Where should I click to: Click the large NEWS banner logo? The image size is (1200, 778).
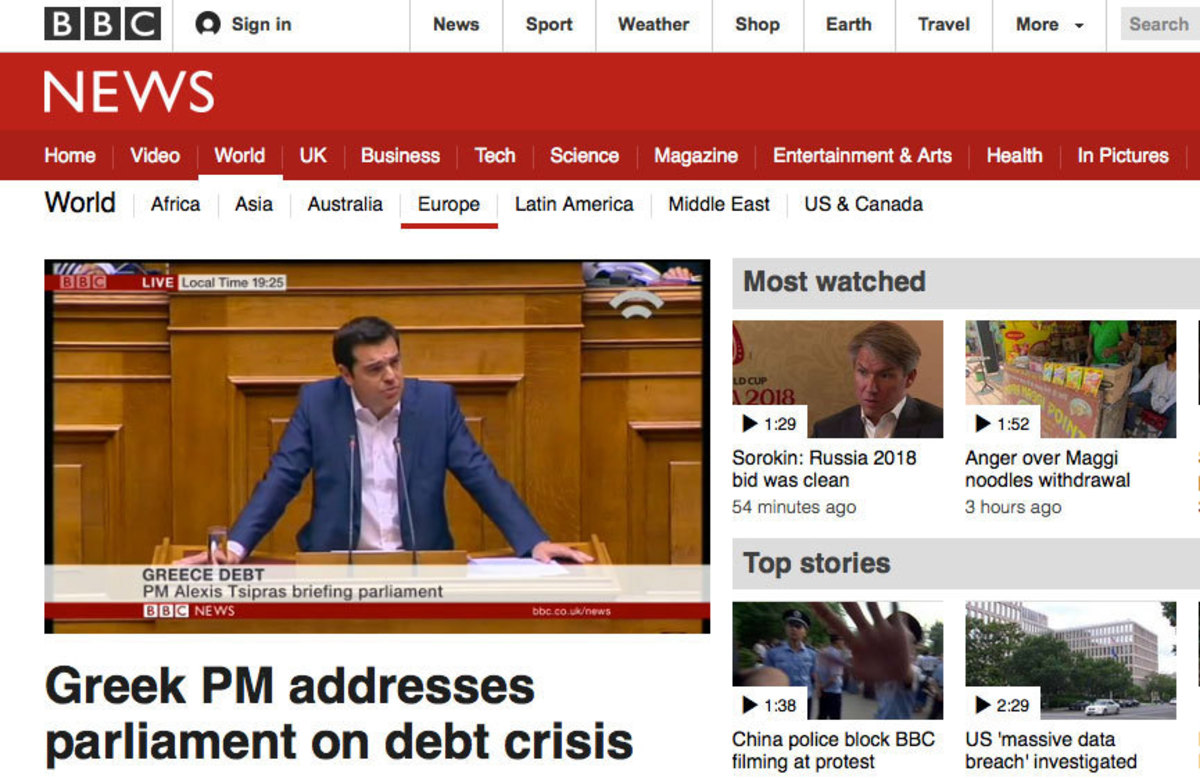[x=129, y=93]
